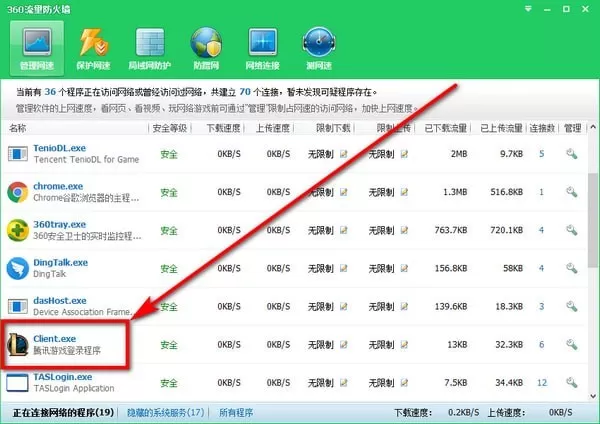Click the TASLogin.exe window icon
This screenshot has height=424, width=600.
[18, 383]
